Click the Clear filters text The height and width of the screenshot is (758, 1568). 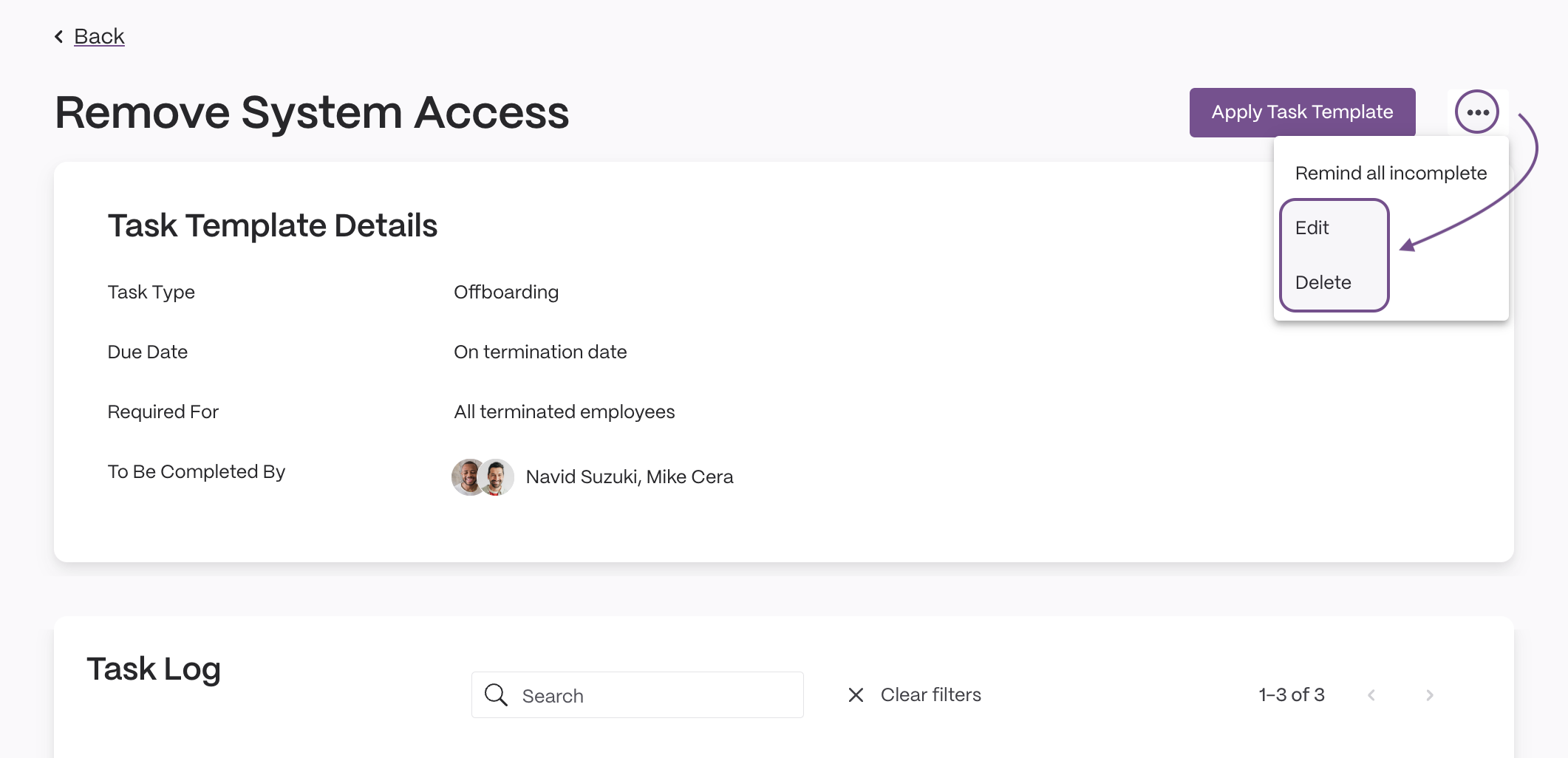[930, 694]
